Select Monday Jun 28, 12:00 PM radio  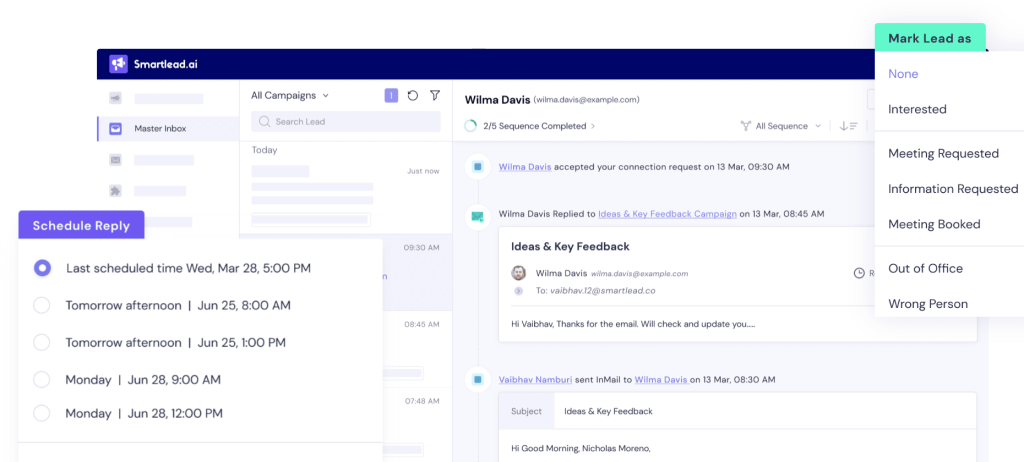(x=42, y=412)
